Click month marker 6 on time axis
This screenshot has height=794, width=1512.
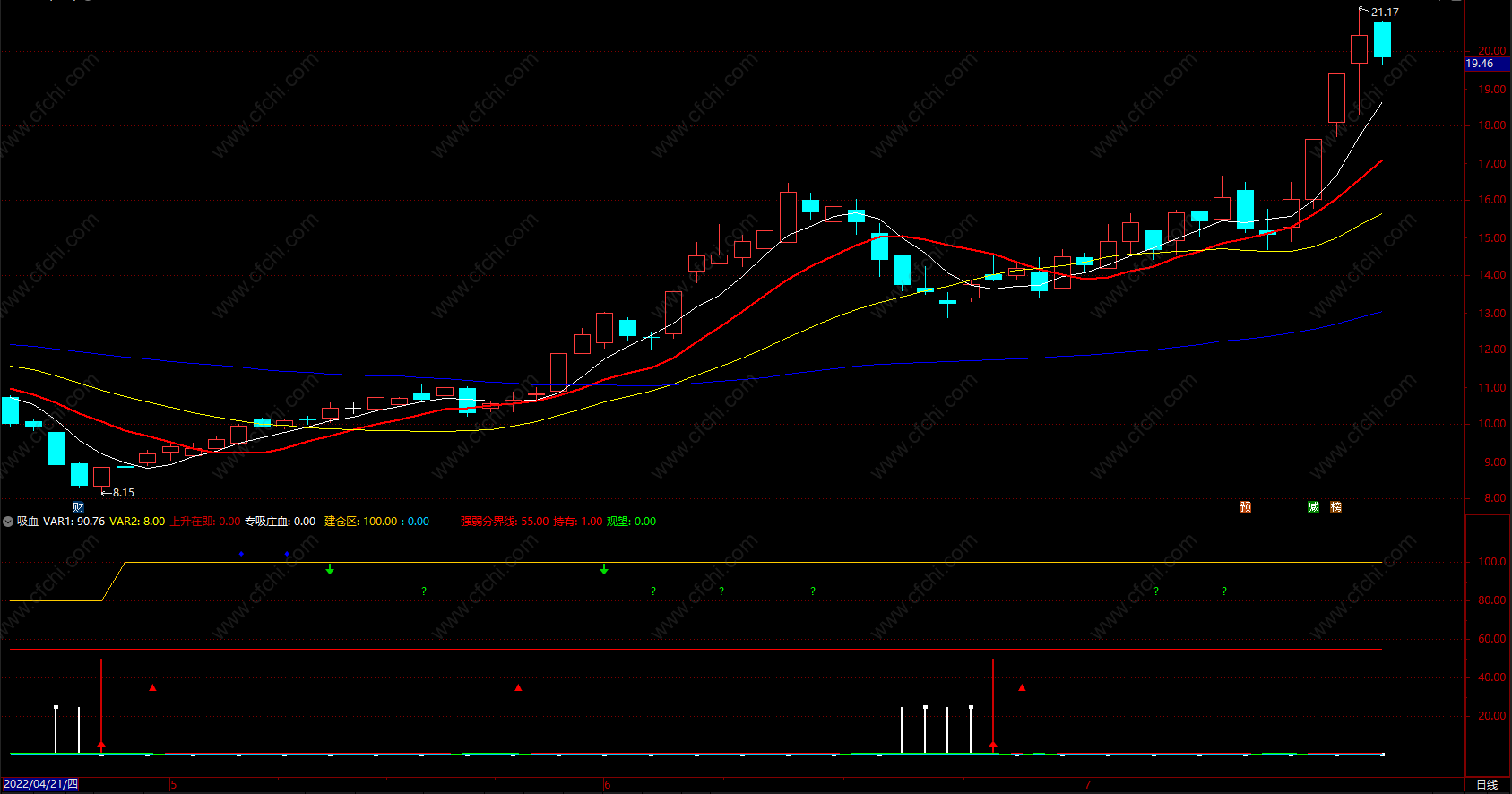608,785
